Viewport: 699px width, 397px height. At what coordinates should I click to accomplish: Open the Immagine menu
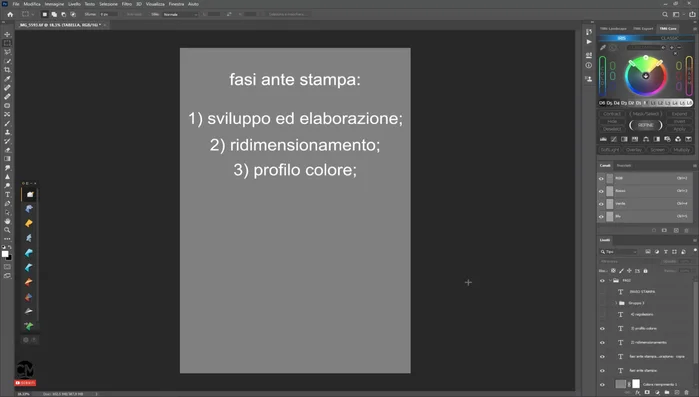[x=54, y=4]
